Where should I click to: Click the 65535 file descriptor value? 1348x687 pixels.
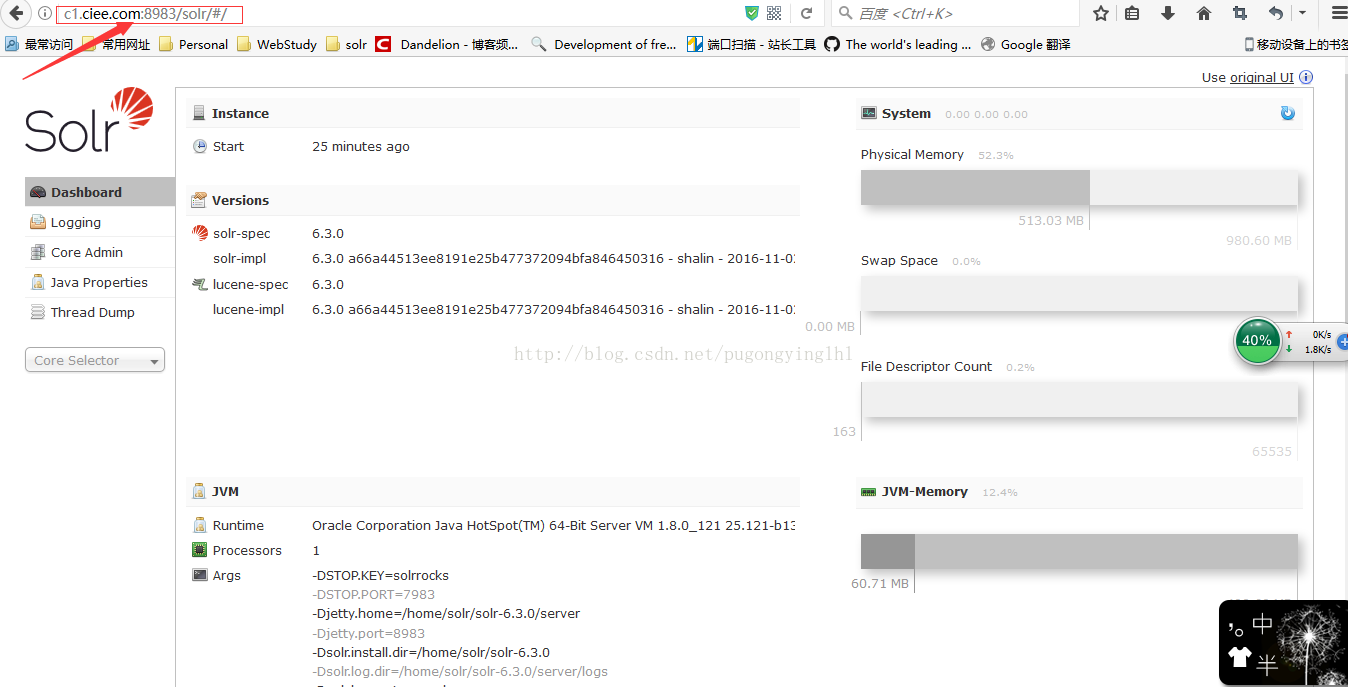point(1272,451)
